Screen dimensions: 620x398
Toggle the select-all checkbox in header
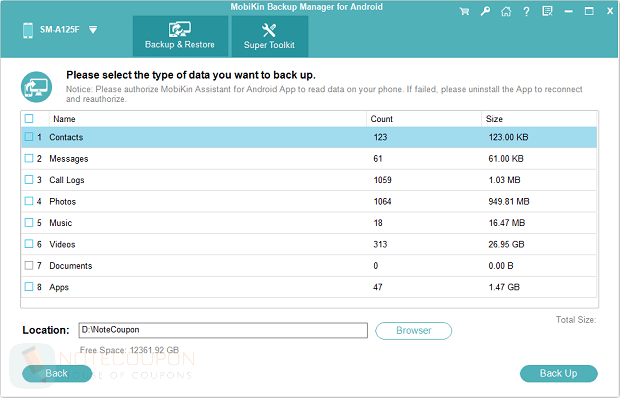tap(29, 119)
